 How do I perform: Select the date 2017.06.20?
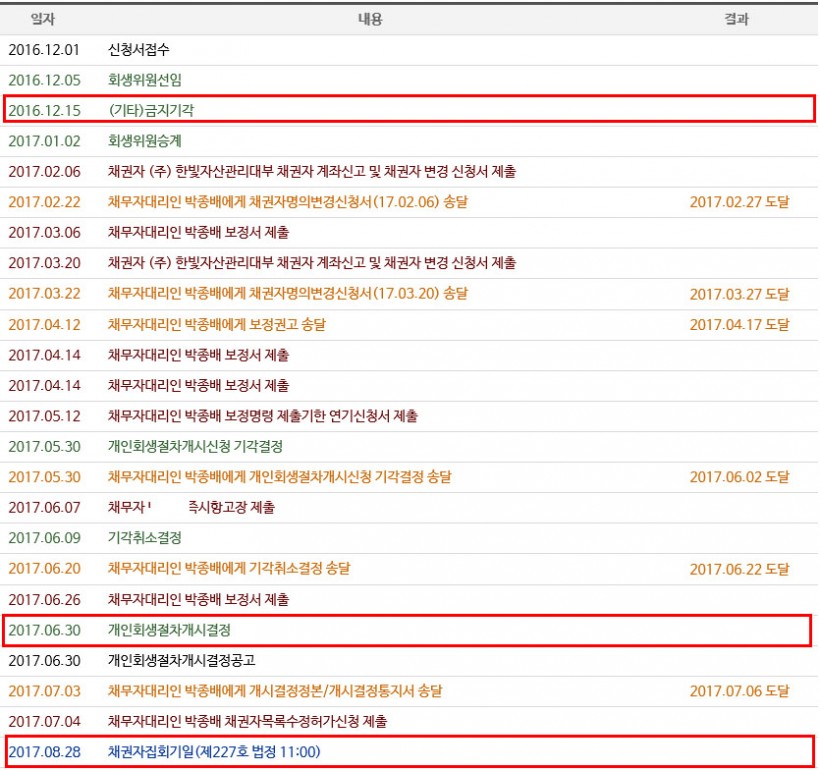(x=44, y=569)
